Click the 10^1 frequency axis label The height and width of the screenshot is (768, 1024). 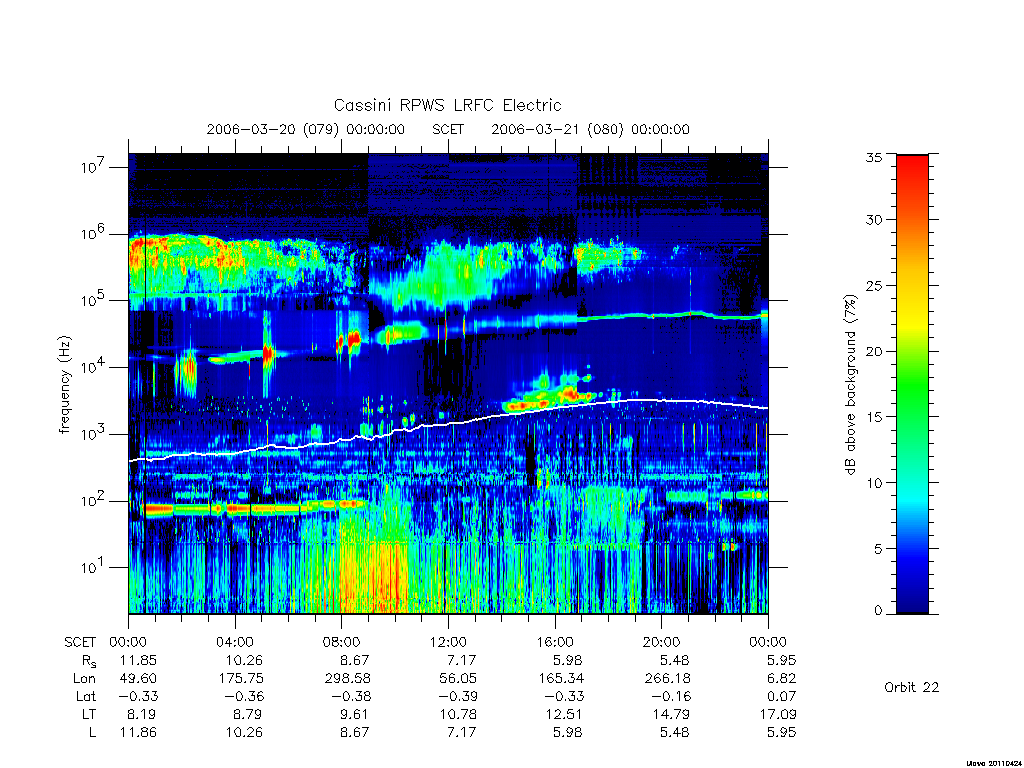click(93, 568)
